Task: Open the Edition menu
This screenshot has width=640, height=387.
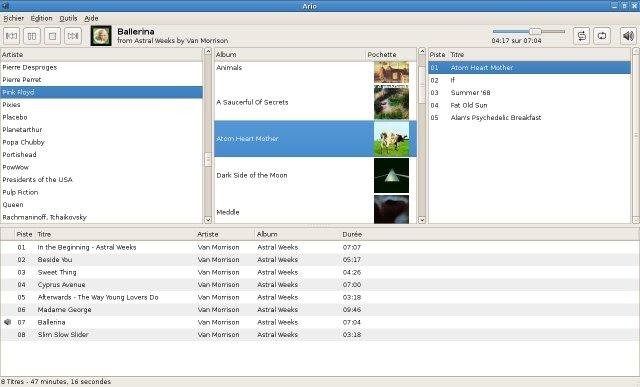Action: (x=41, y=18)
